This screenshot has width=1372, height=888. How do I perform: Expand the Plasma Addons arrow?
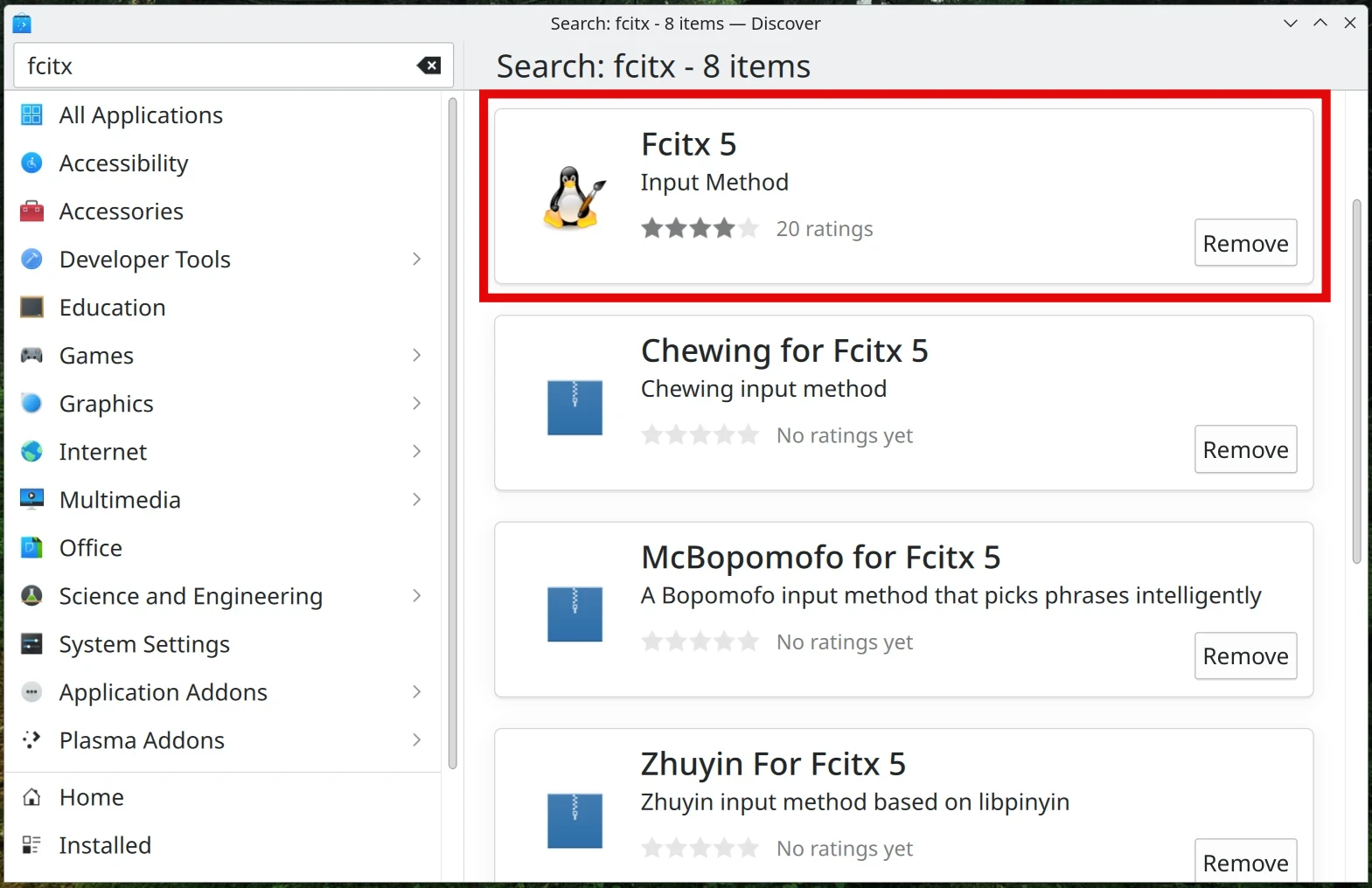(x=416, y=739)
